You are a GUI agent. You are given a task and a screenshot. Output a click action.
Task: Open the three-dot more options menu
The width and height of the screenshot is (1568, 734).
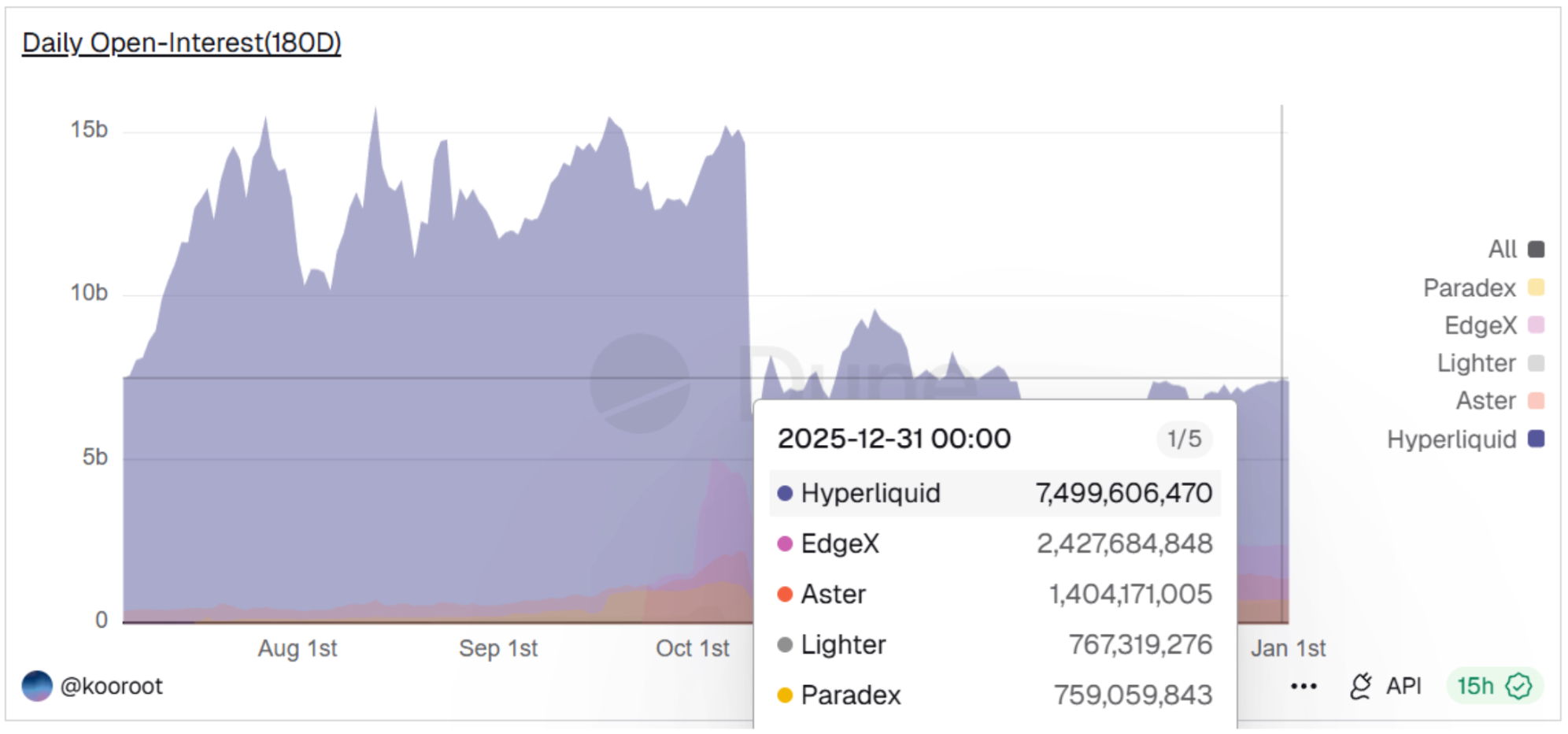[1304, 686]
